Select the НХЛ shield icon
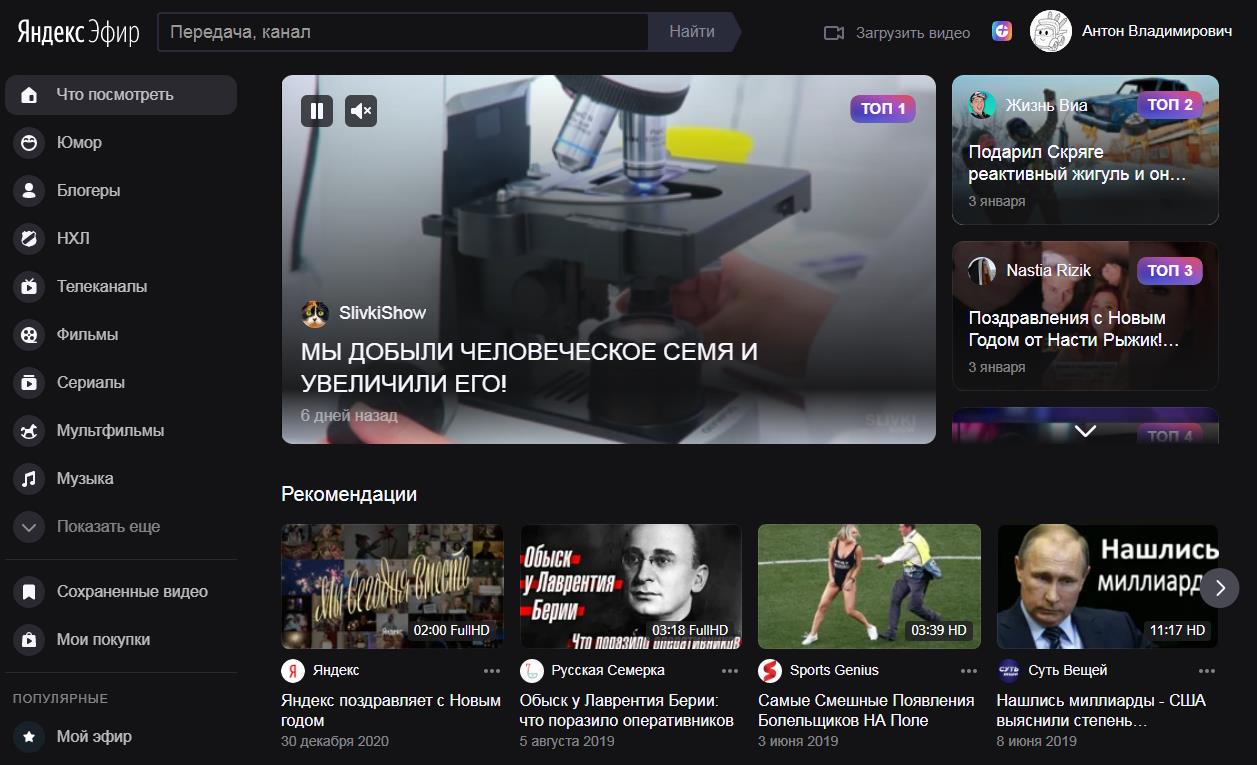 [29, 239]
